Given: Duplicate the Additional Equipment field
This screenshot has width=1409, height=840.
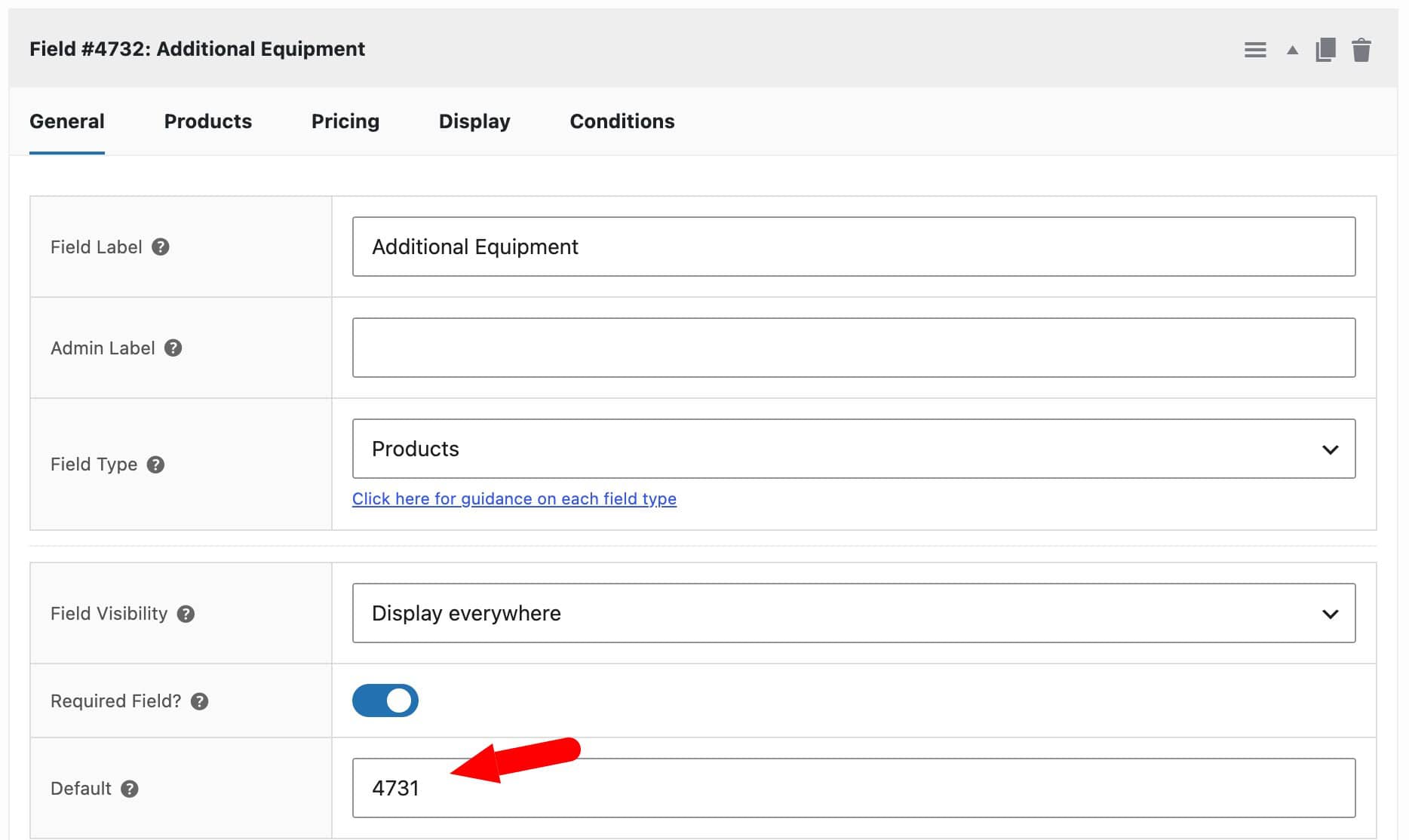Looking at the screenshot, I should [1325, 51].
